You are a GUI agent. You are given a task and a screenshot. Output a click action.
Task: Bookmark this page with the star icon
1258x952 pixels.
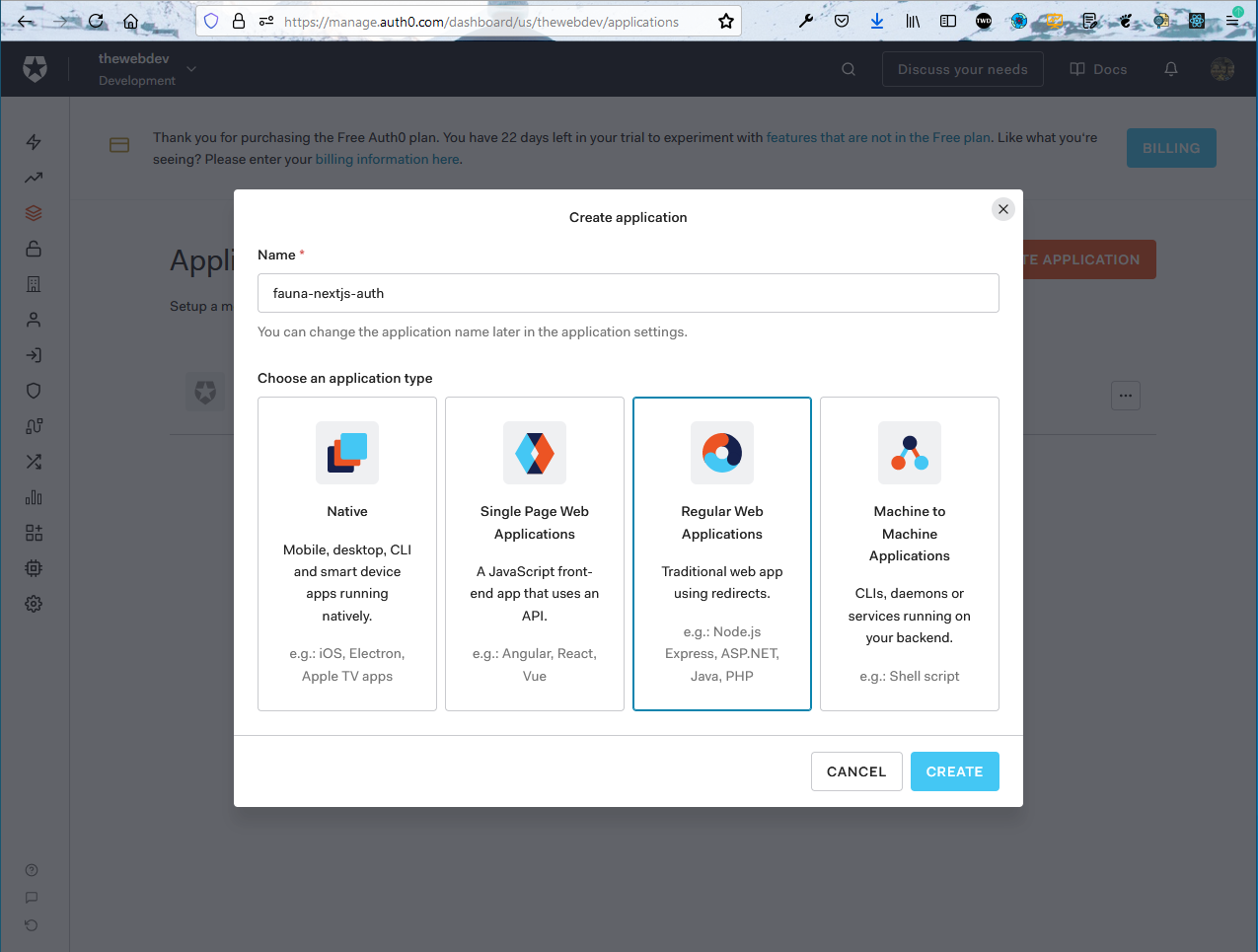tap(726, 21)
